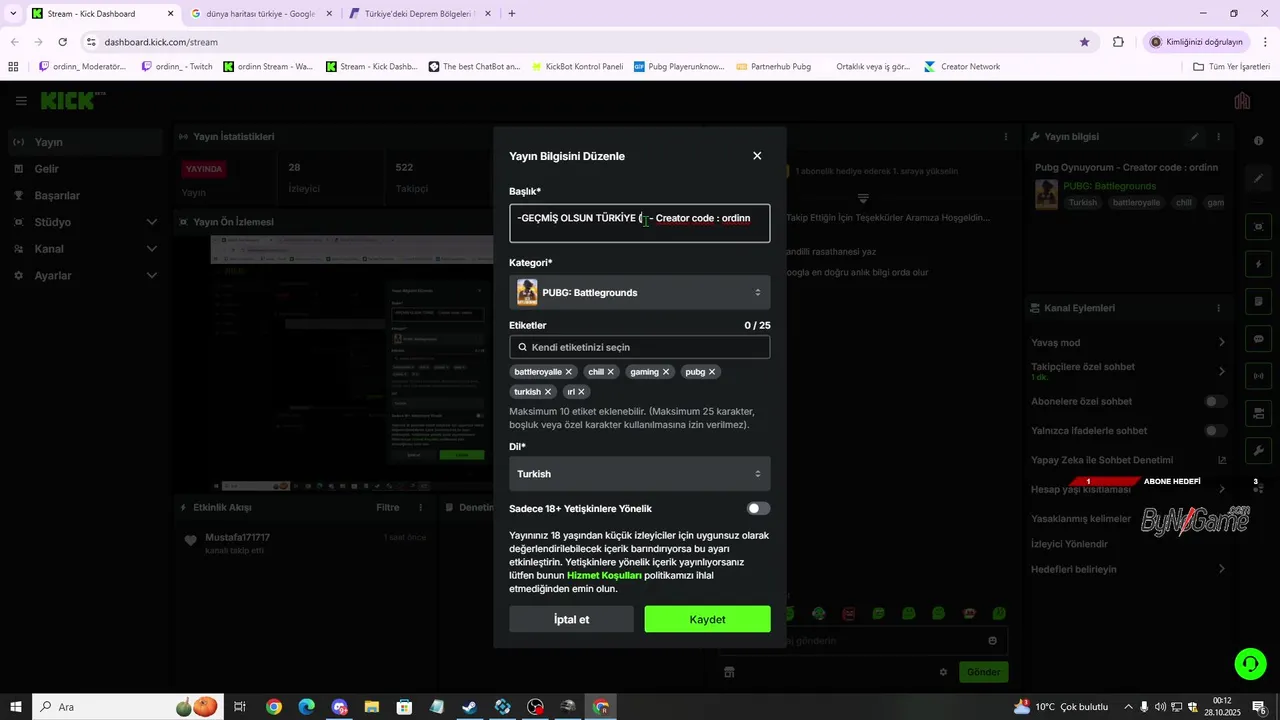Open the Creator Network bookmark
The width and height of the screenshot is (1280, 720).
pos(962,67)
